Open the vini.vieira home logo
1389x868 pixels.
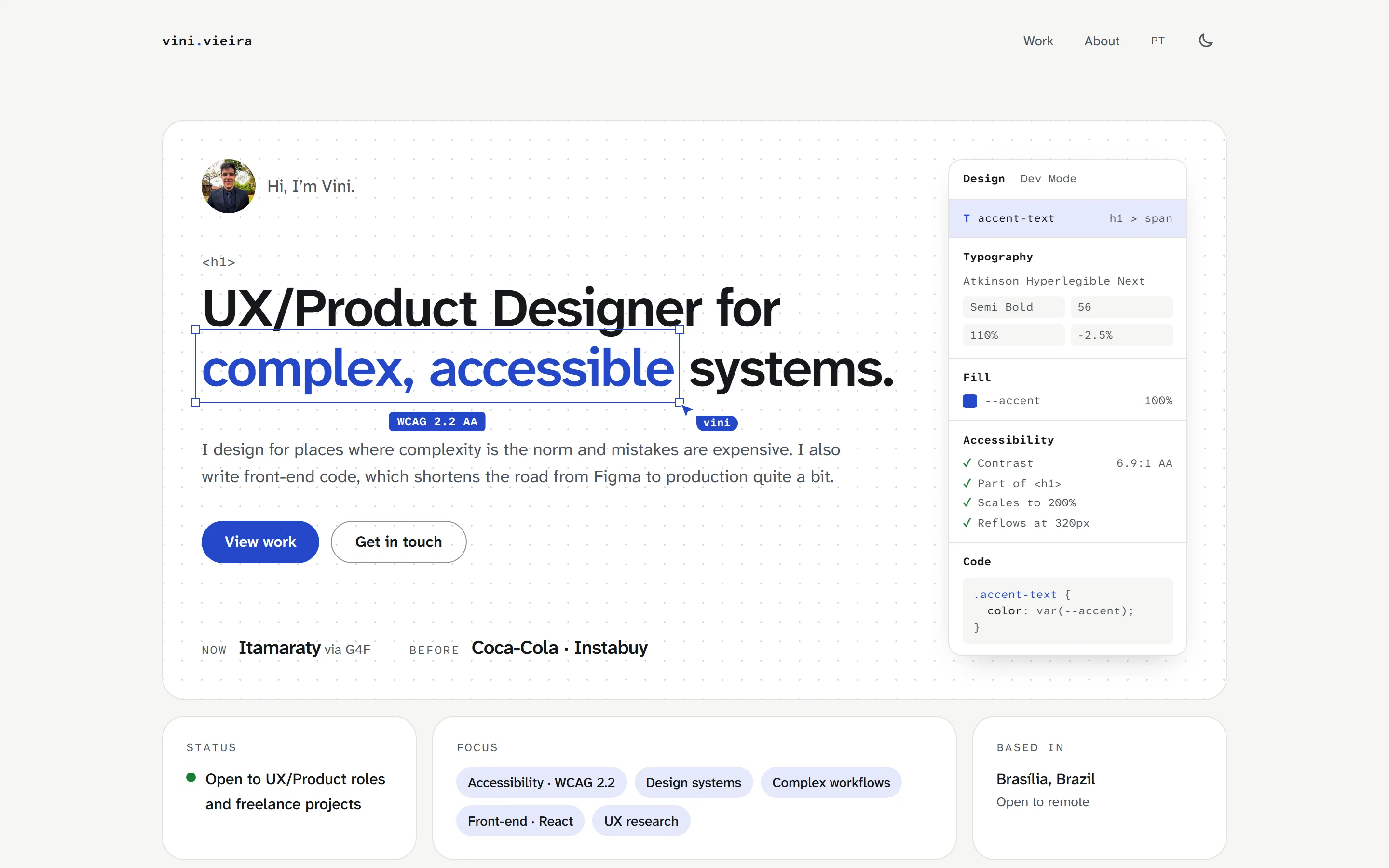pyautogui.click(x=207, y=41)
